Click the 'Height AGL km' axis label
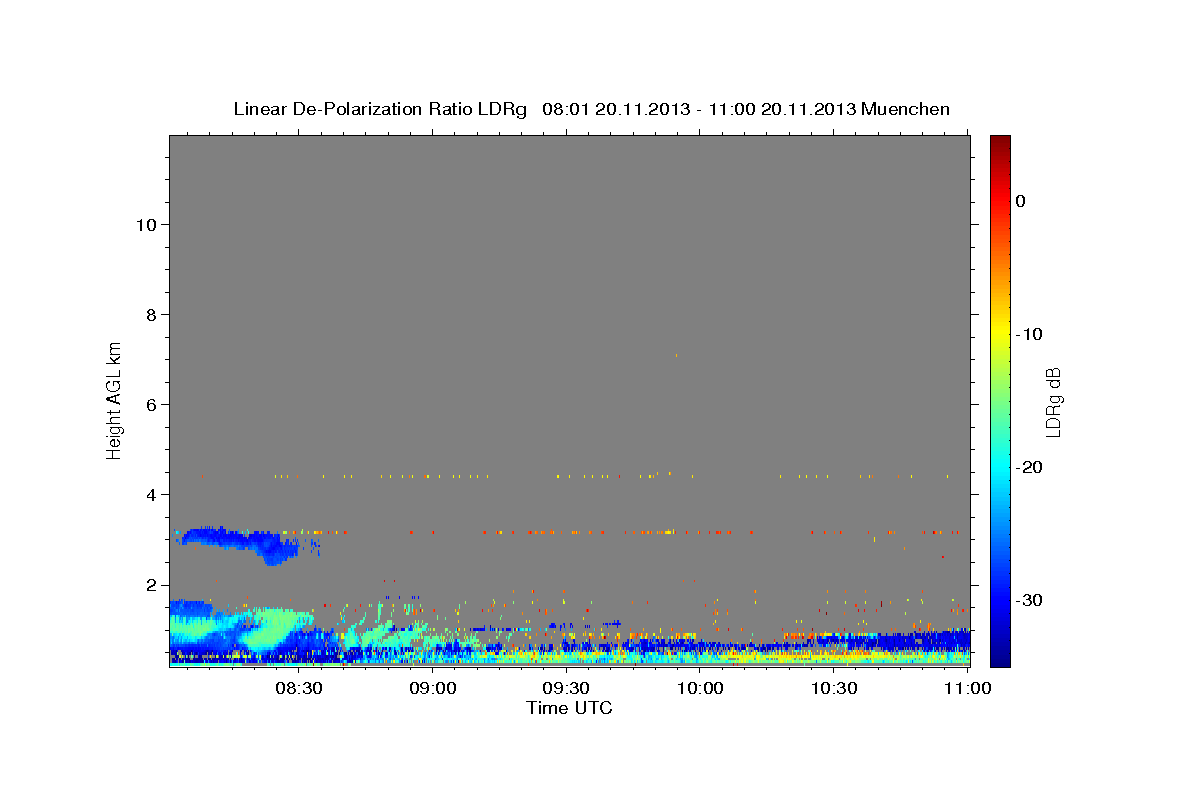The width and height of the screenshot is (1200, 800). tap(115, 399)
